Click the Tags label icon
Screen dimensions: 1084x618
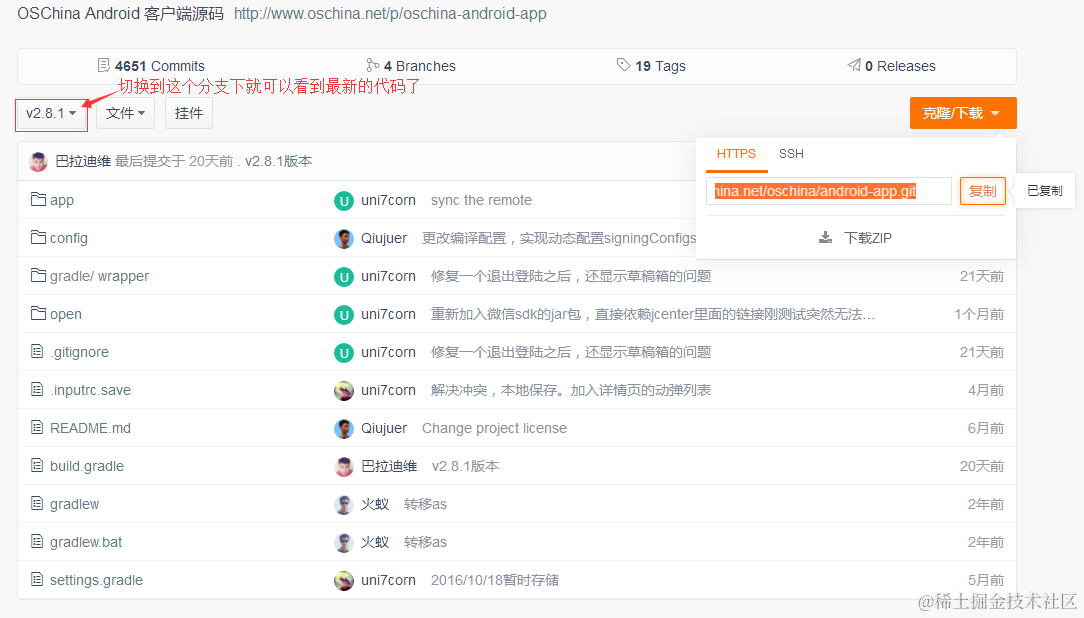[x=624, y=65]
